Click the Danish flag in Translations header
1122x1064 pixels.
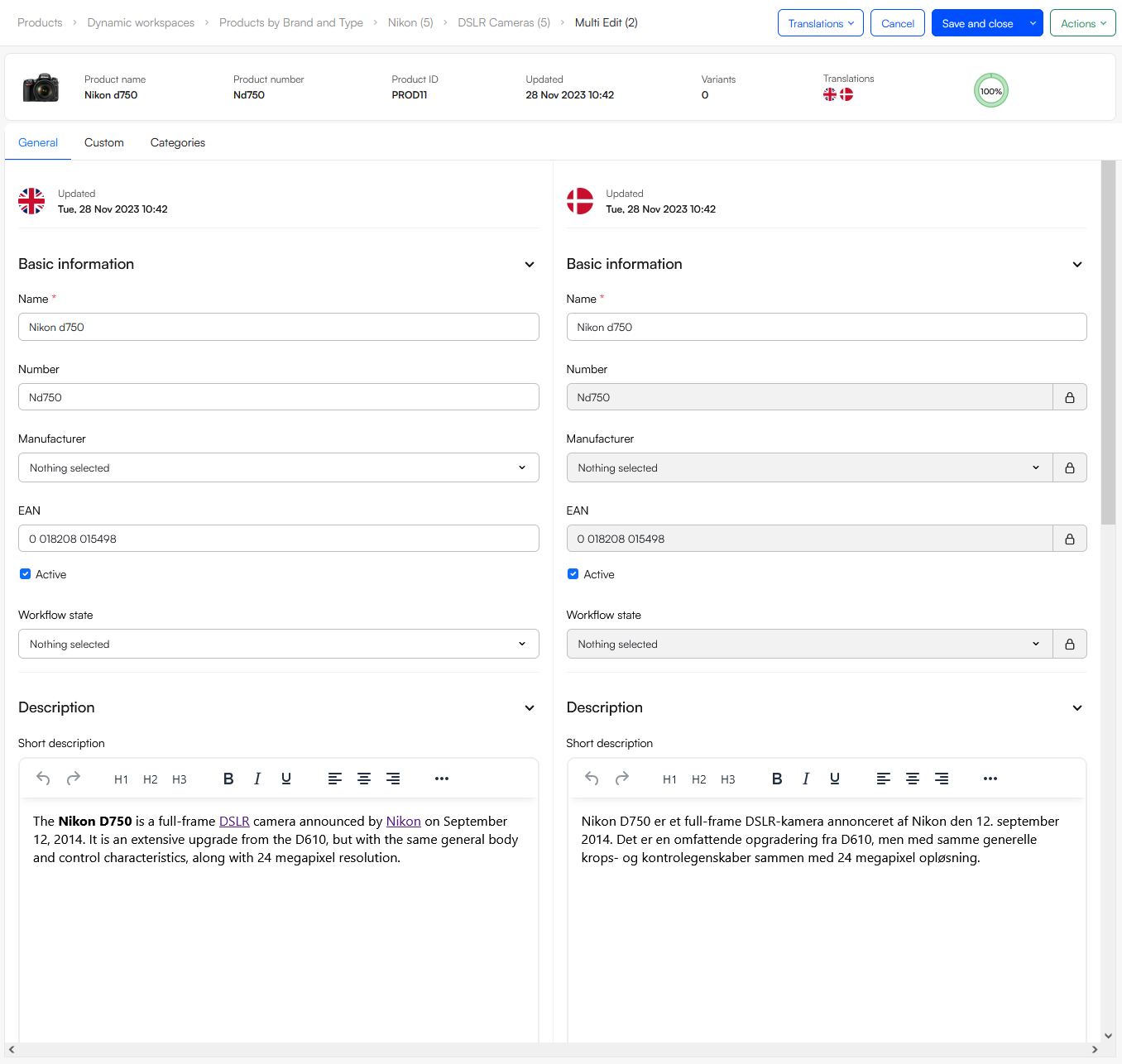coord(846,94)
